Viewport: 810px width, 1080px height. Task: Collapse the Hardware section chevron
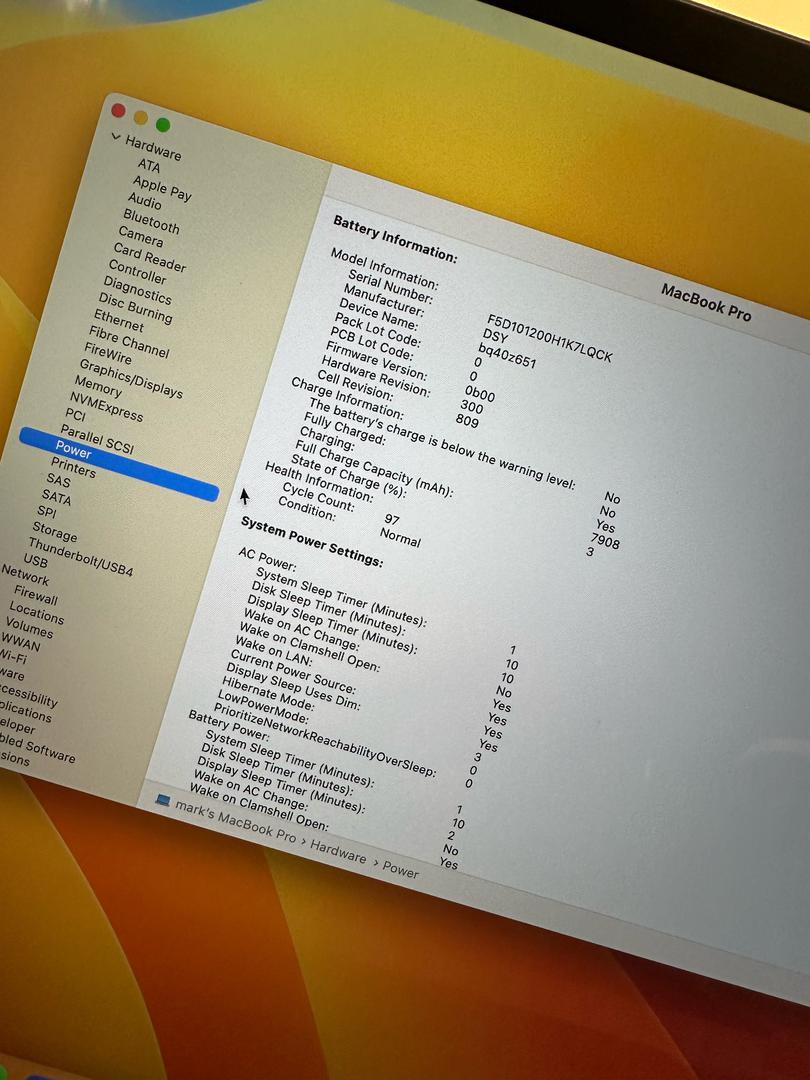pyautogui.click(x=116, y=138)
